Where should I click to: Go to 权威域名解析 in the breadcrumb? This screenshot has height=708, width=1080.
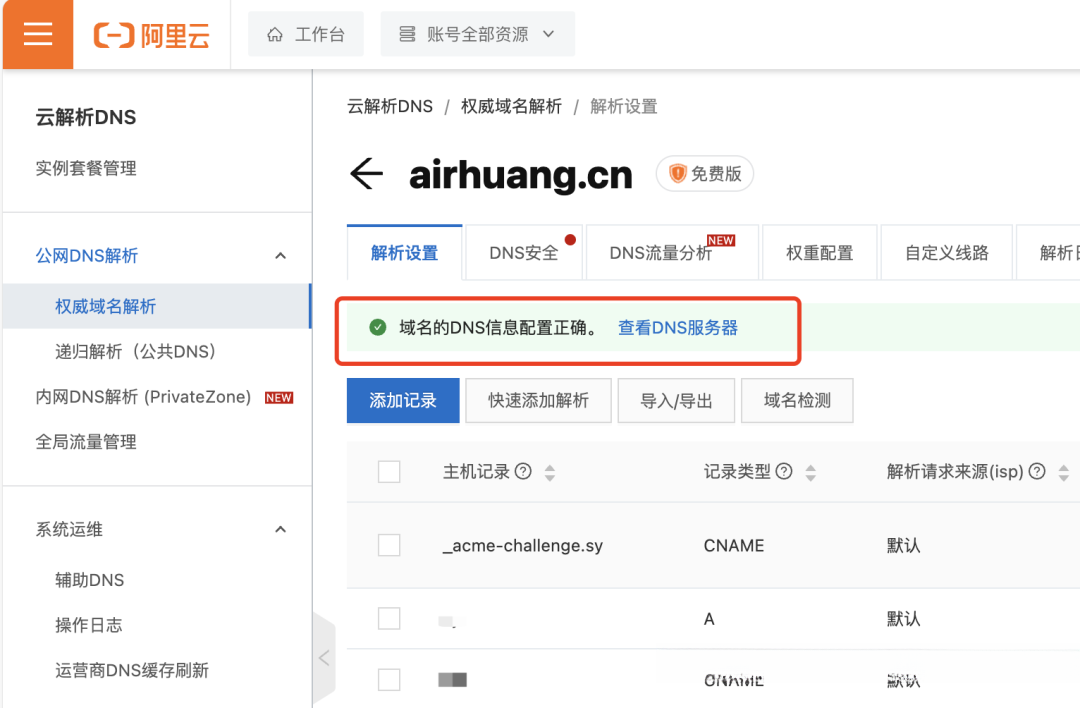pyautogui.click(x=511, y=106)
